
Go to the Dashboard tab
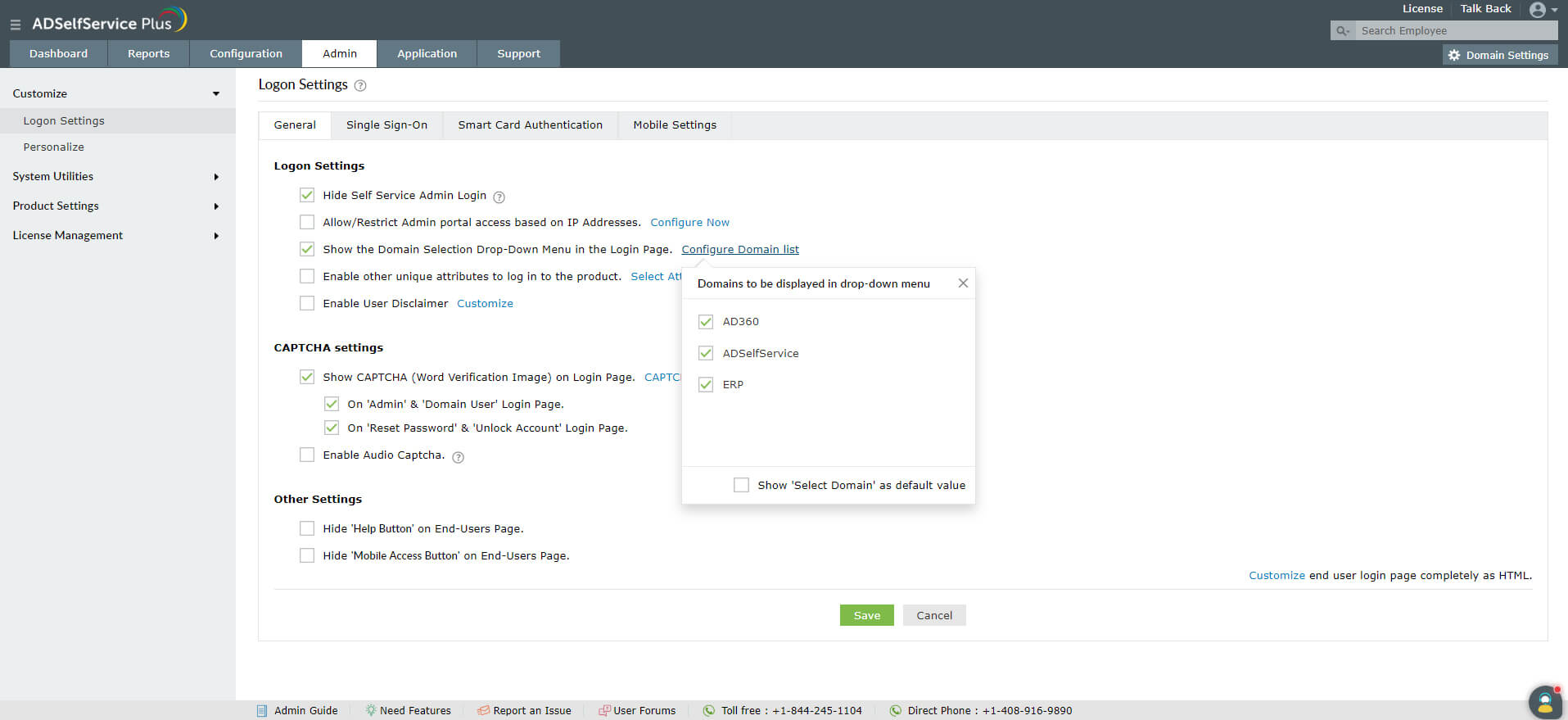[x=58, y=53]
